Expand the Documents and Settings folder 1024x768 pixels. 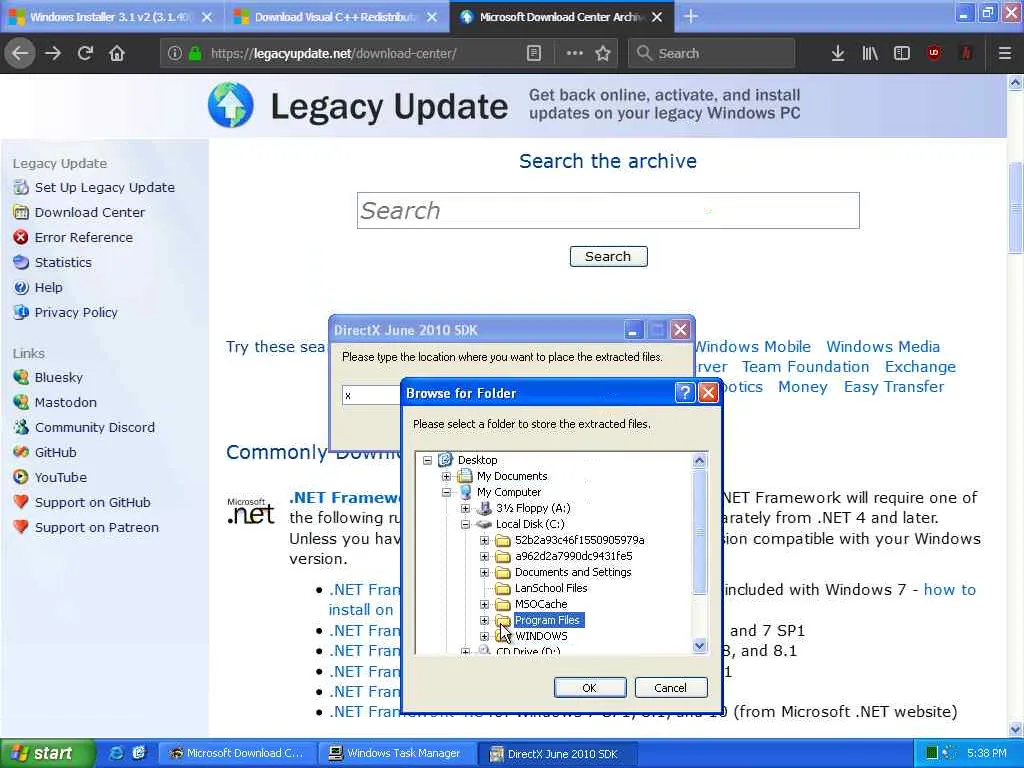tap(484, 572)
